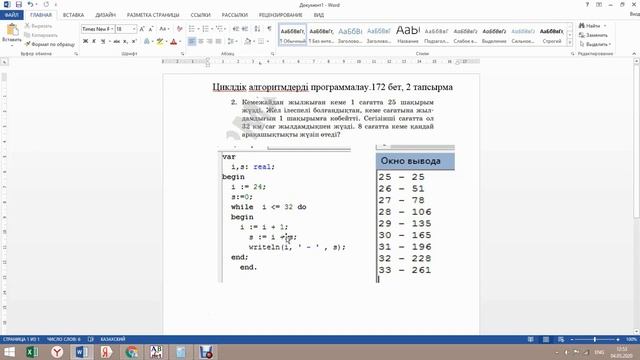Open the font name Times New Roman combo box
Screen dimensions: 640x360
(98, 29)
